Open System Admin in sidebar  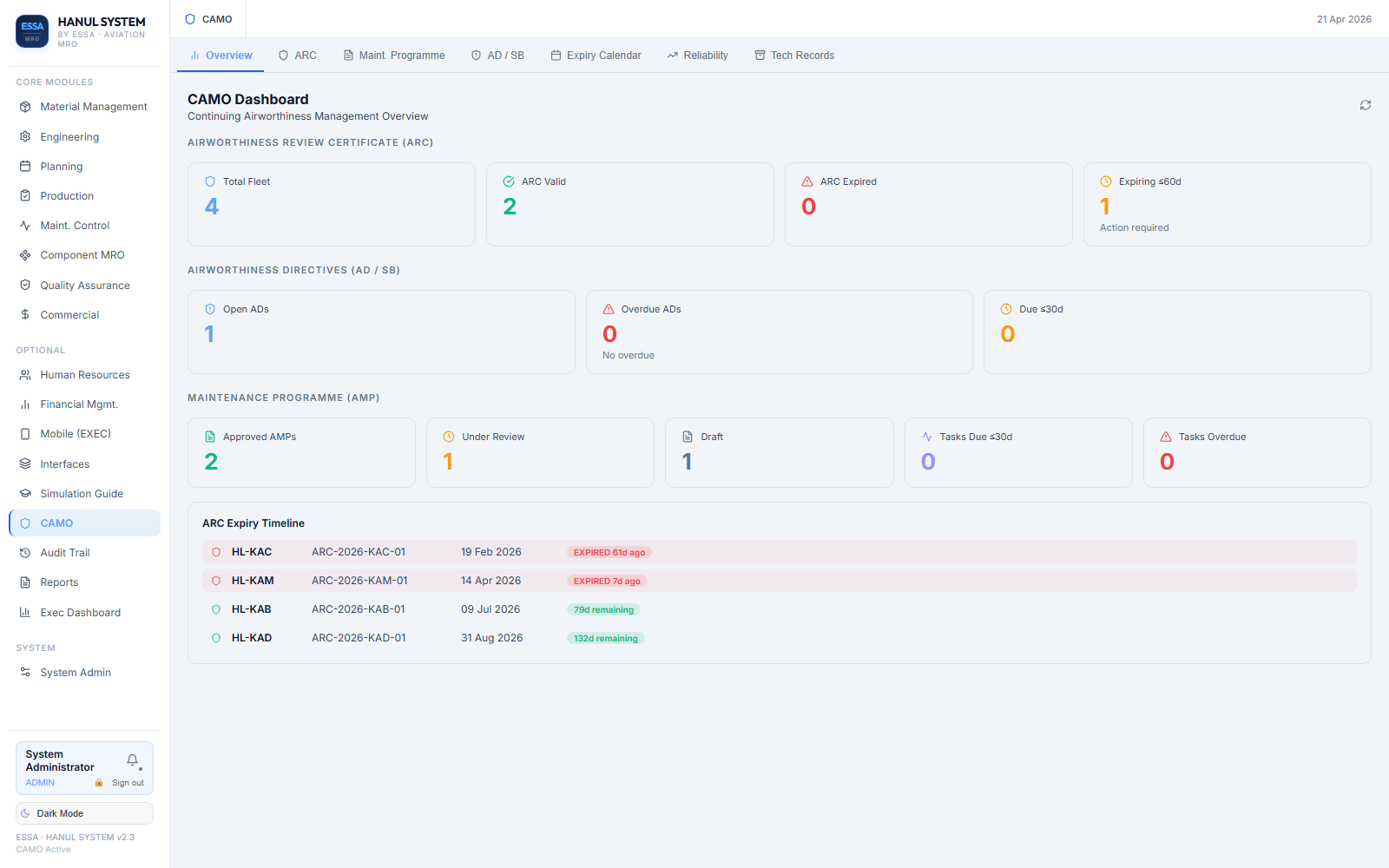pyautogui.click(x=75, y=673)
